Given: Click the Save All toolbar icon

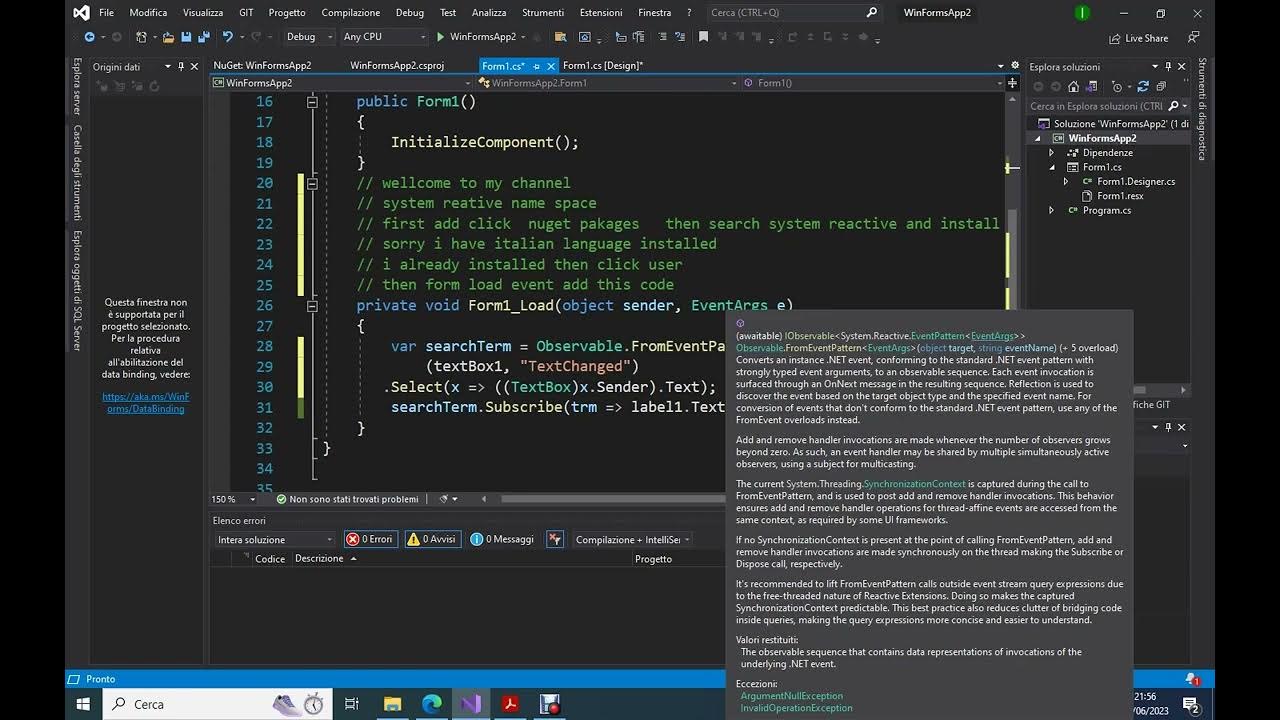Looking at the screenshot, I should 204,37.
